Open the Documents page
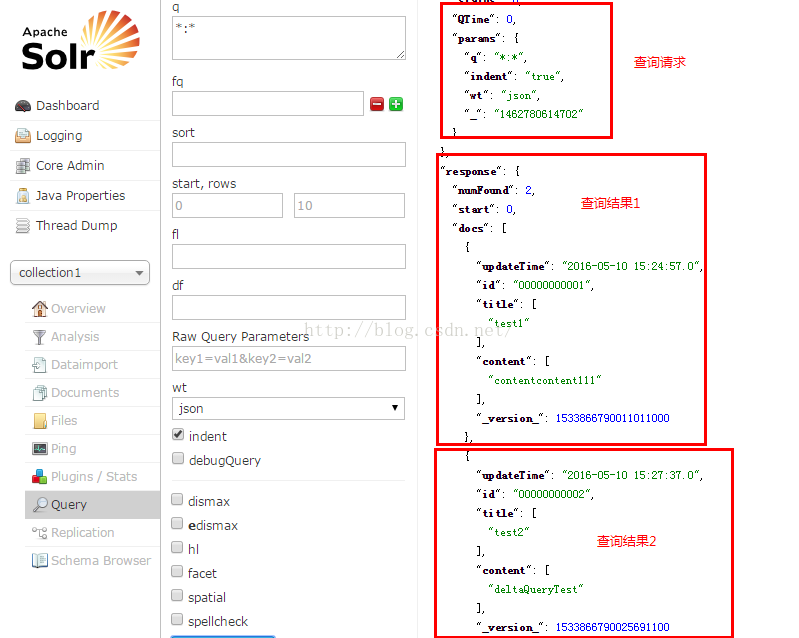The width and height of the screenshot is (799, 638). (x=85, y=393)
